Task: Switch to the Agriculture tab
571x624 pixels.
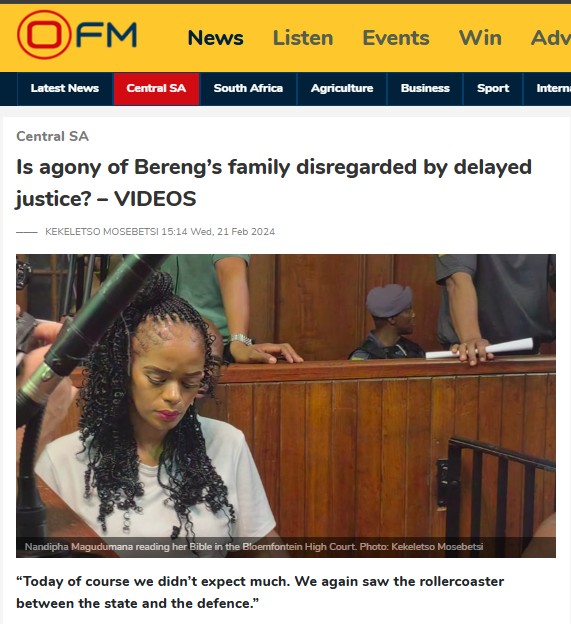Action: 342,88
